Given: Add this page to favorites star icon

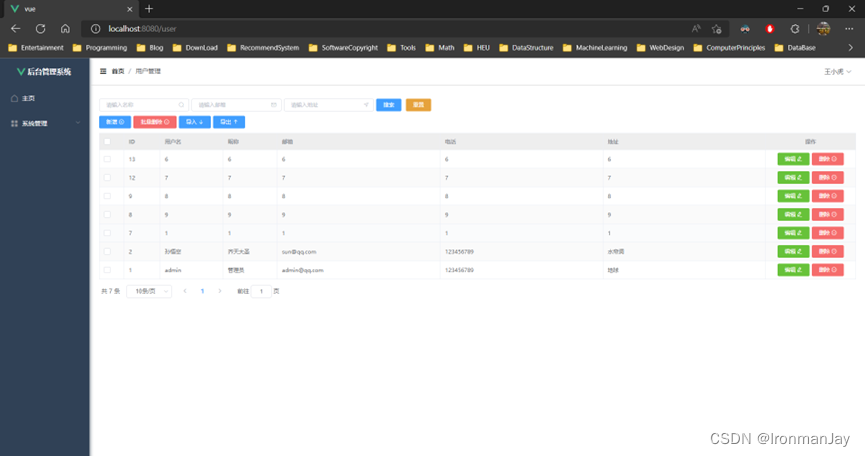Looking at the screenshot, I should point(717,29).
